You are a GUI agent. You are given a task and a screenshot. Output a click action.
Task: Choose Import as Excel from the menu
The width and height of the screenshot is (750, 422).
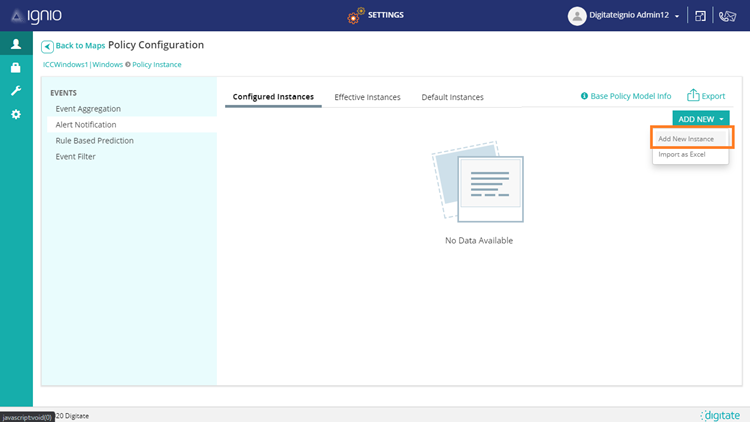point(682,154)
